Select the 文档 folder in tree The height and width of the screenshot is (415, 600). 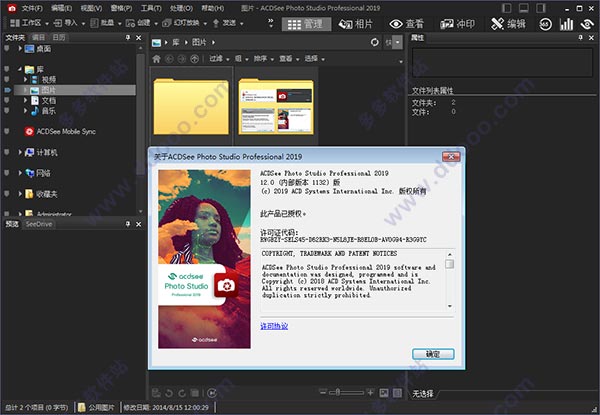(49, 100)
